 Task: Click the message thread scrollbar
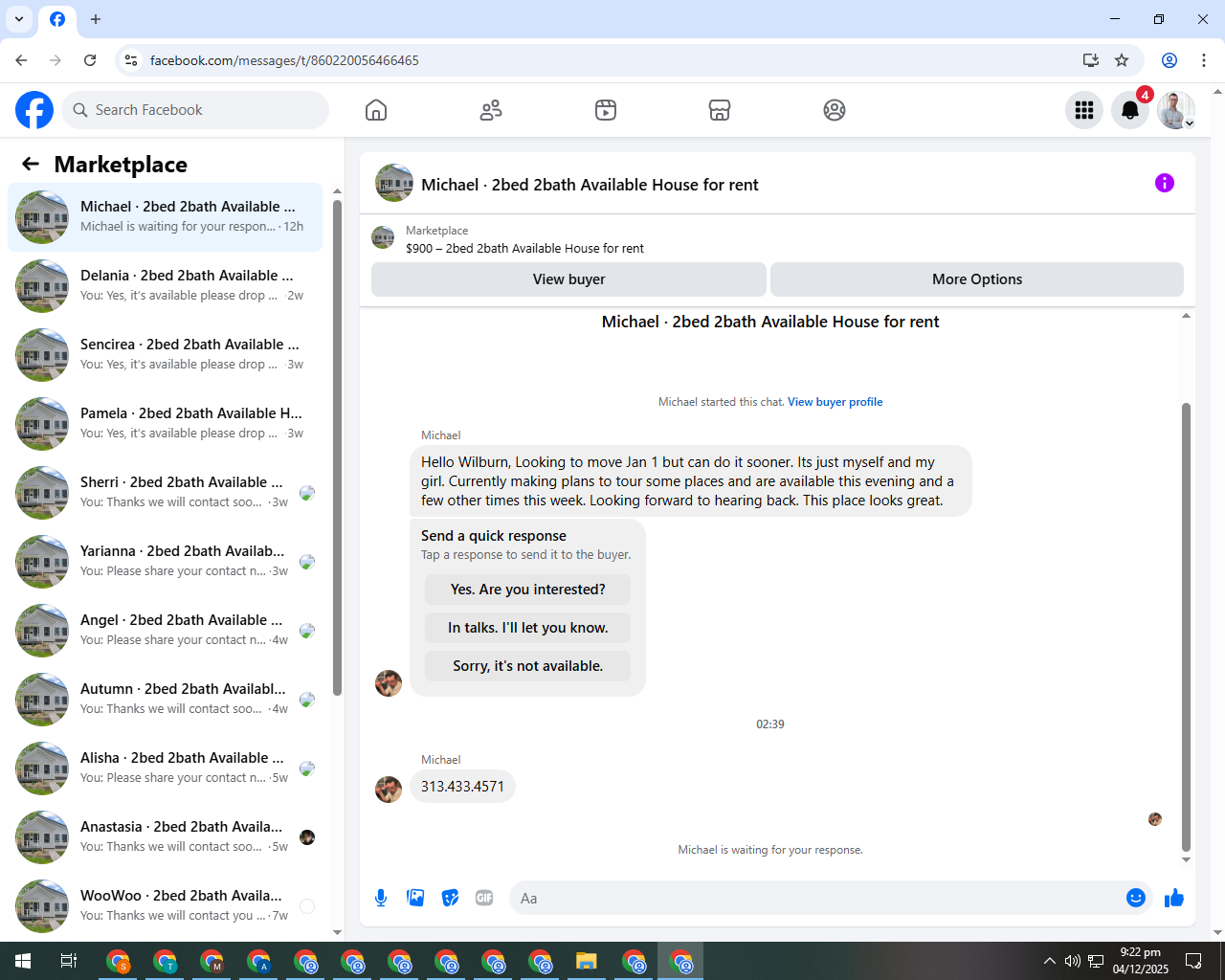(1186, 627)
